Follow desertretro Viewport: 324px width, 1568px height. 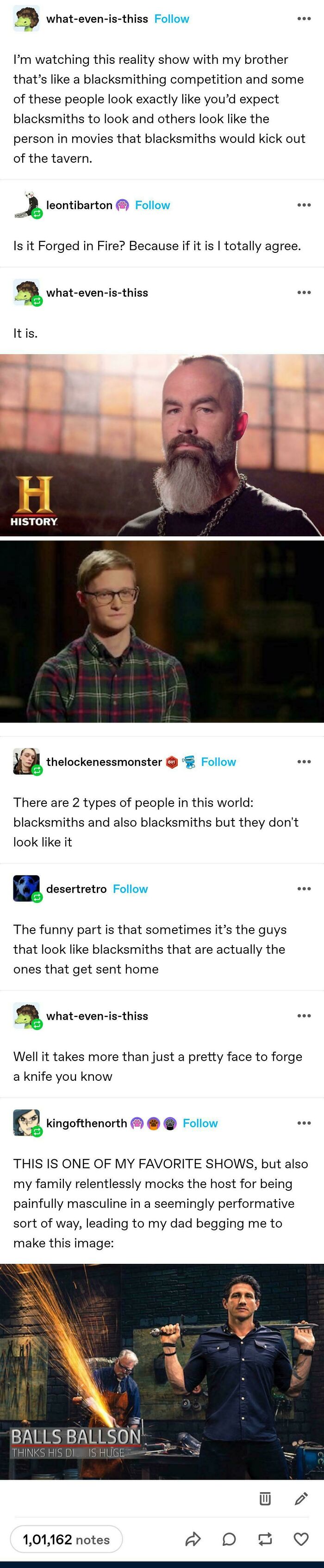131,888
